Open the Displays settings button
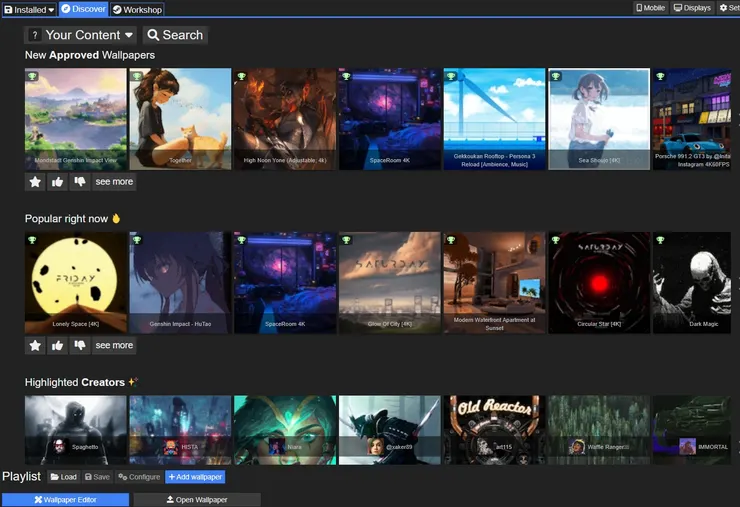740x507 pixels. tap(692, 8)
